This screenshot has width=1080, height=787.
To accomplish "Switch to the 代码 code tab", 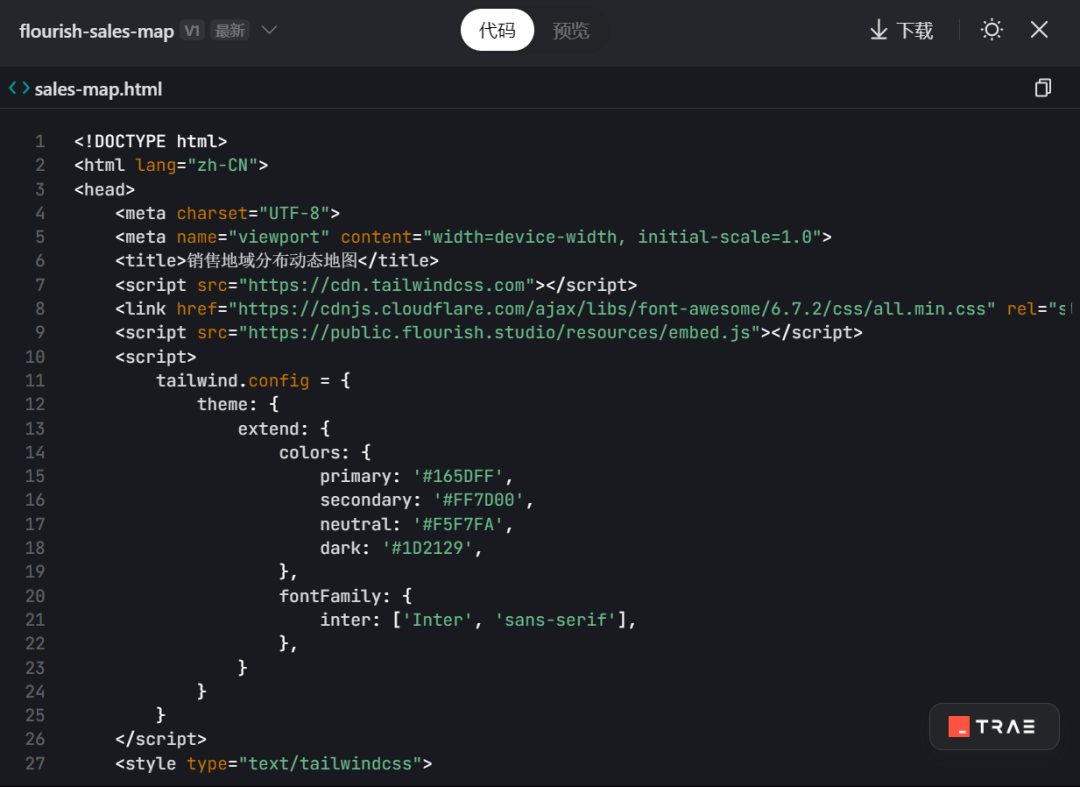I will point(497,30).
